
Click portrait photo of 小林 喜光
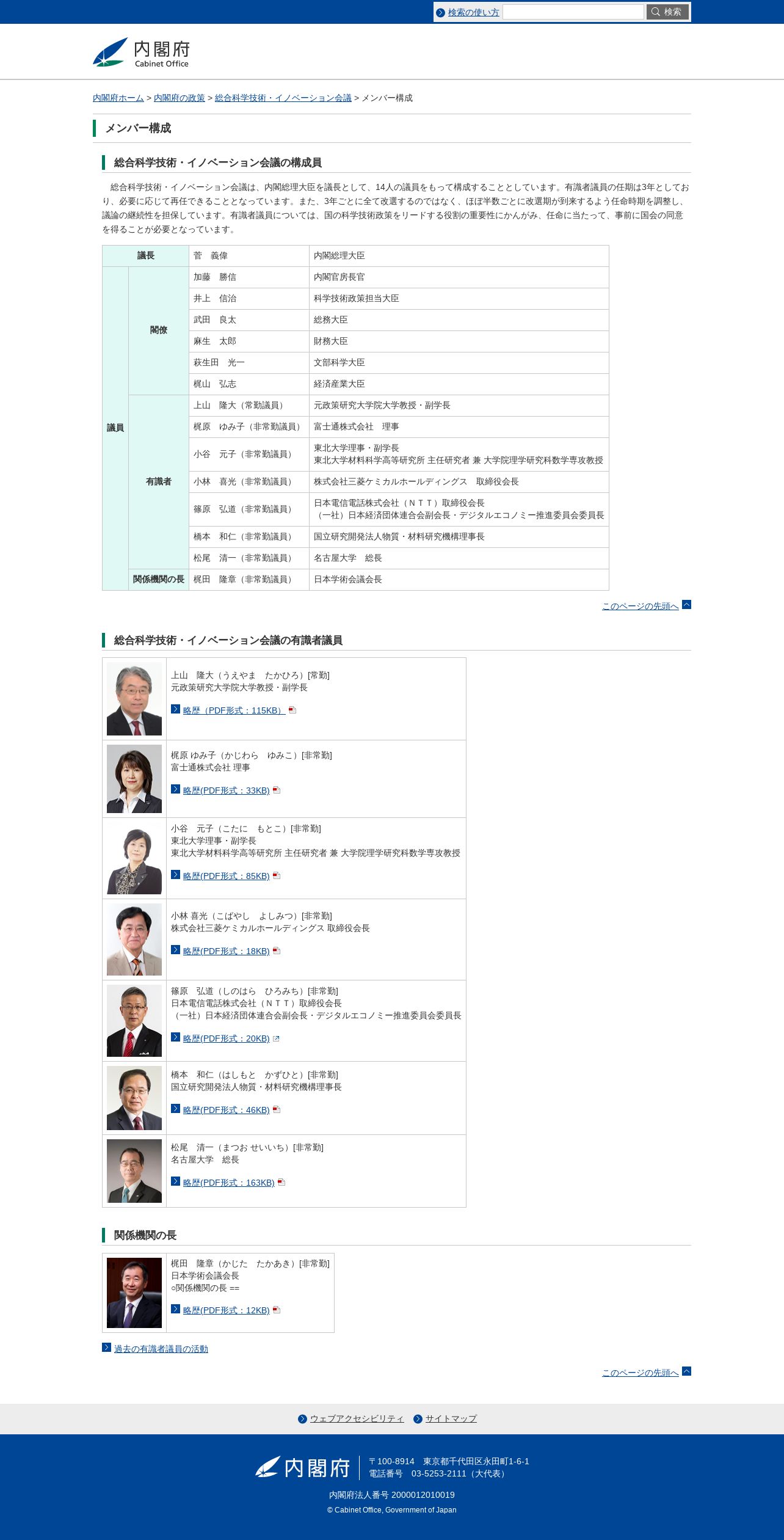click(134, 940)
